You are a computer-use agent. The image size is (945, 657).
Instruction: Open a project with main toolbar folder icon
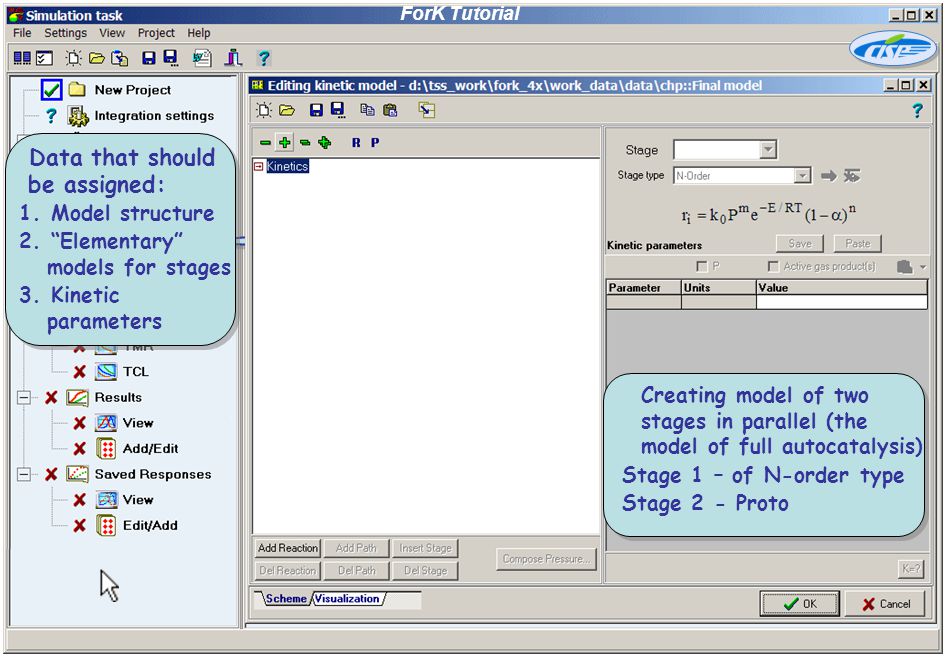point(96,58)
